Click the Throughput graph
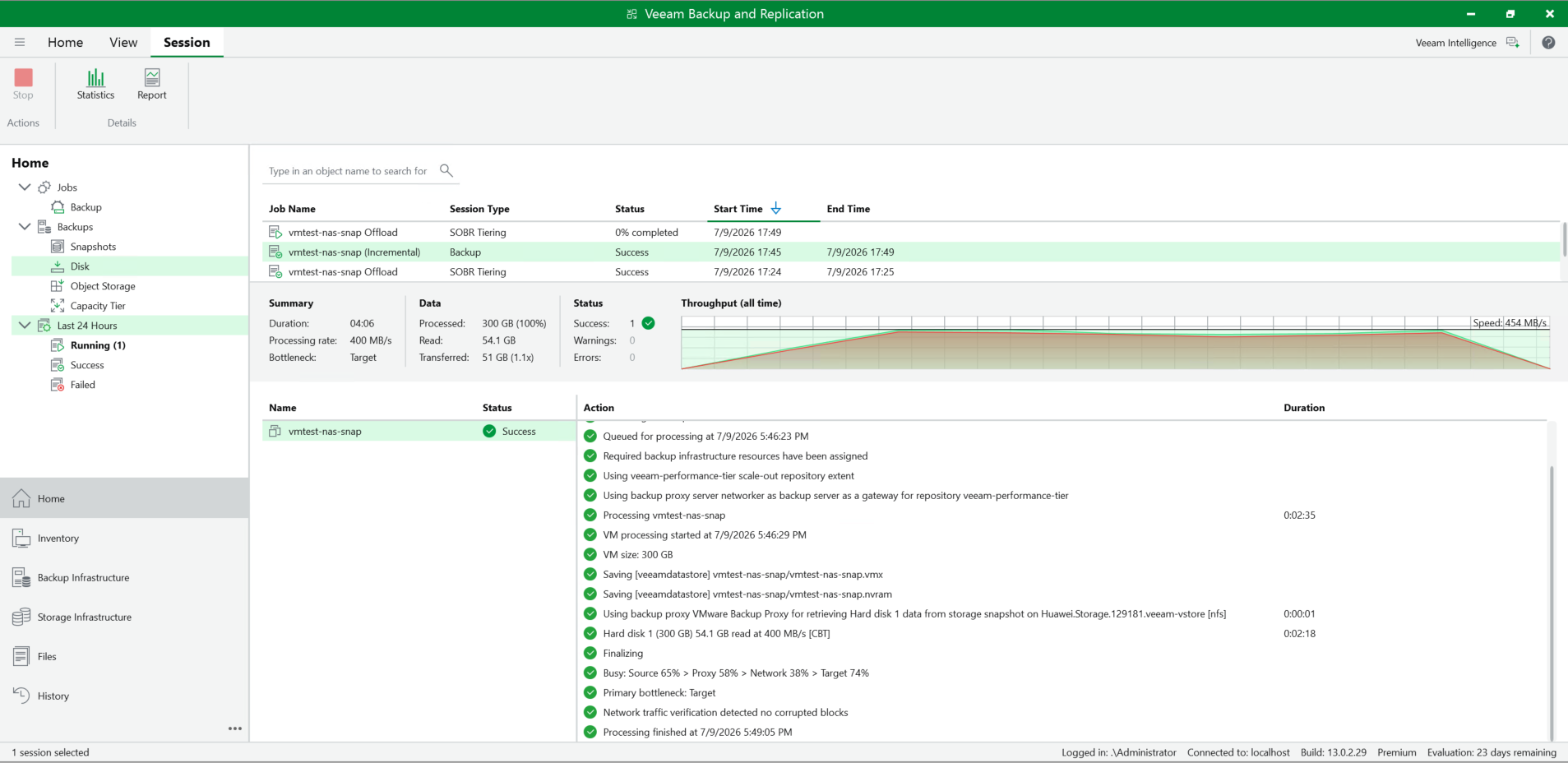 click(x=1115, y=343)
